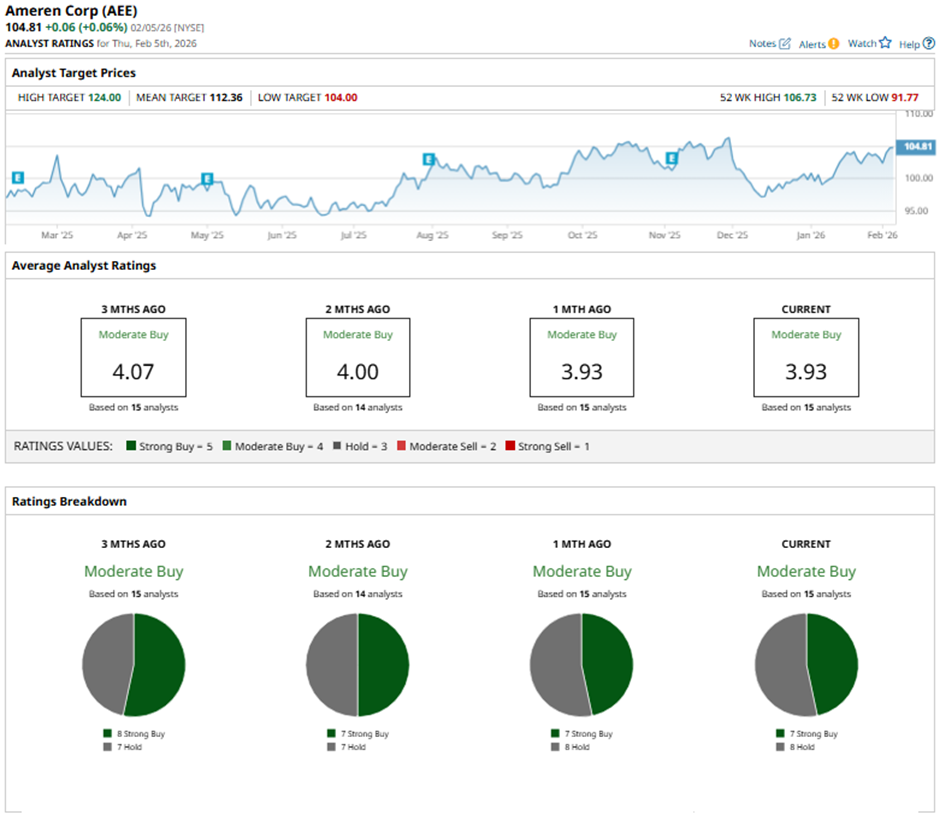Select the earnings marker near May '25
The image size is (940, 815).
click(x=207, y=179)
